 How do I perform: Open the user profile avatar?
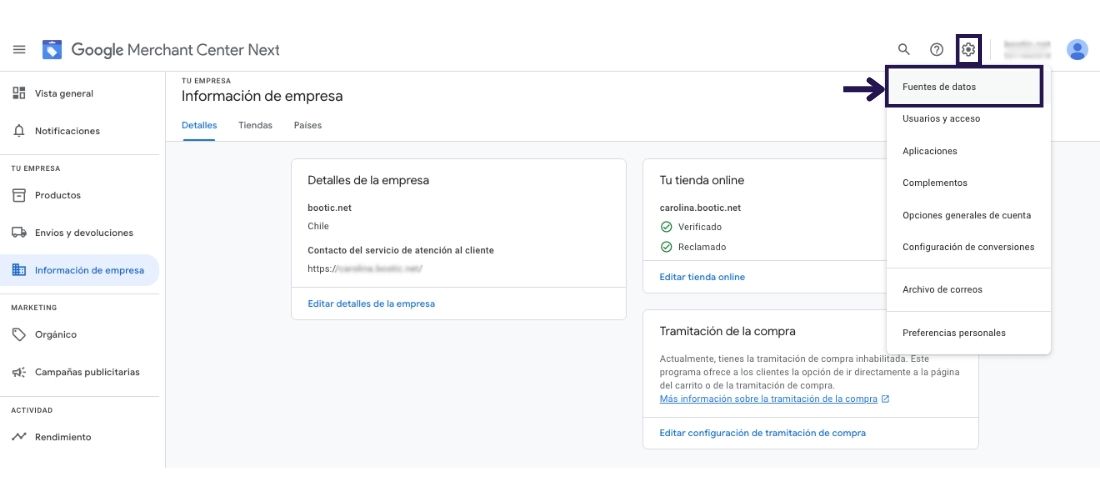pos(1077,49)
